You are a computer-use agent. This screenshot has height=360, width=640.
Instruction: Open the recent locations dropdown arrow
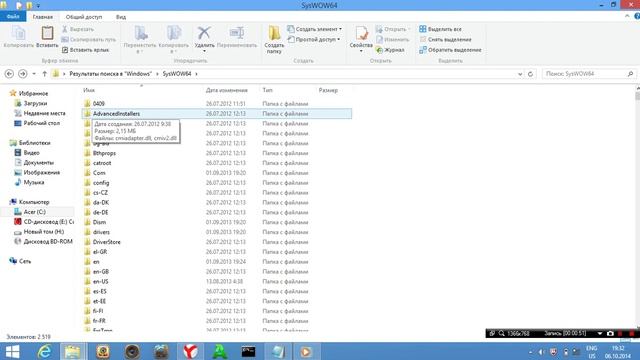pyautogui.click(x=34, y=74)
